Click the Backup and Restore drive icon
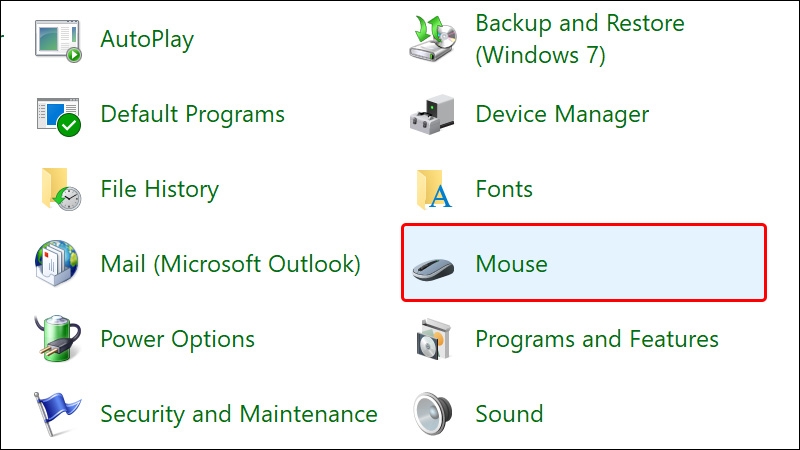The height and width of the screenshot is (450, 800). point(433,39)
